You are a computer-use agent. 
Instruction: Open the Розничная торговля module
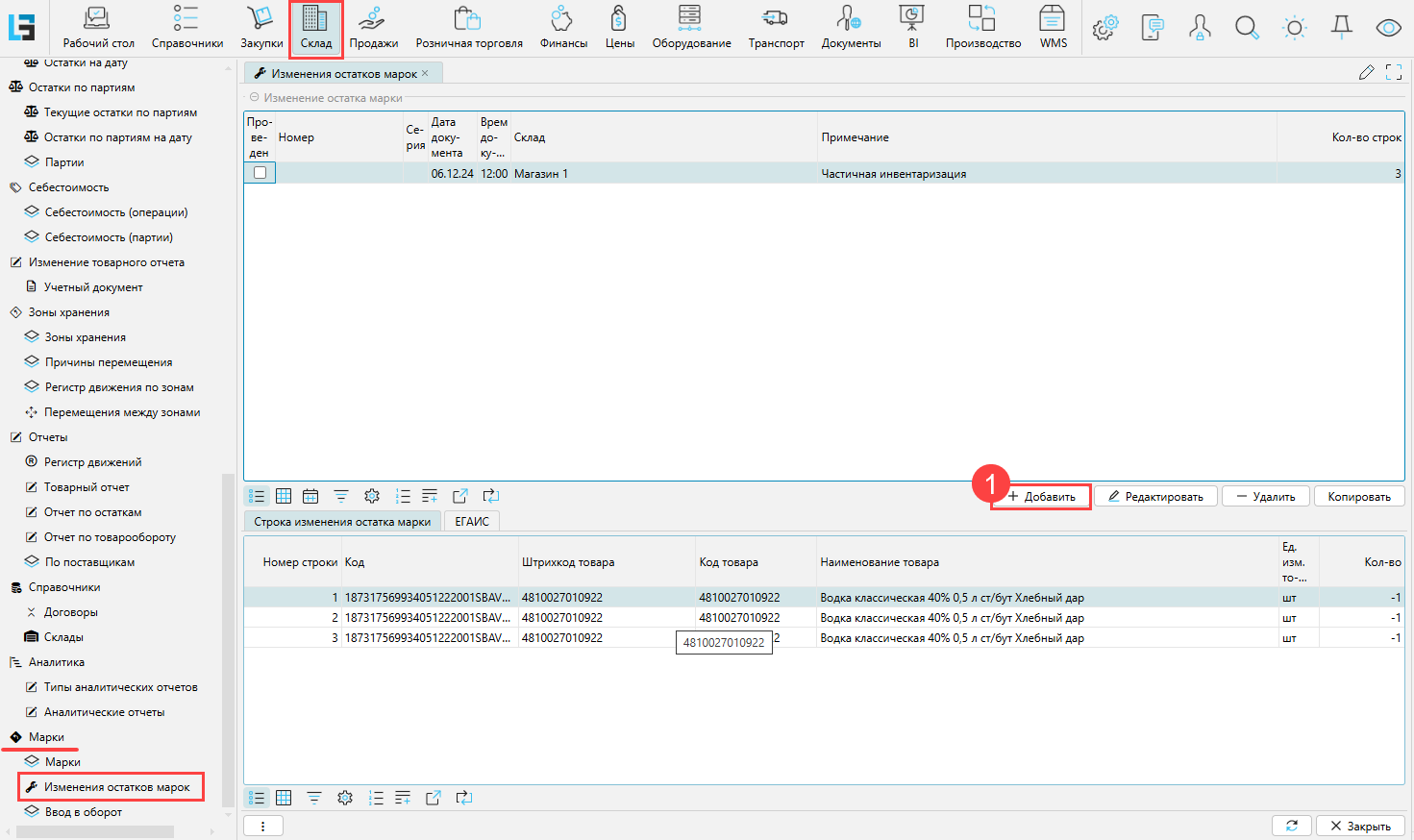point(468,28)
